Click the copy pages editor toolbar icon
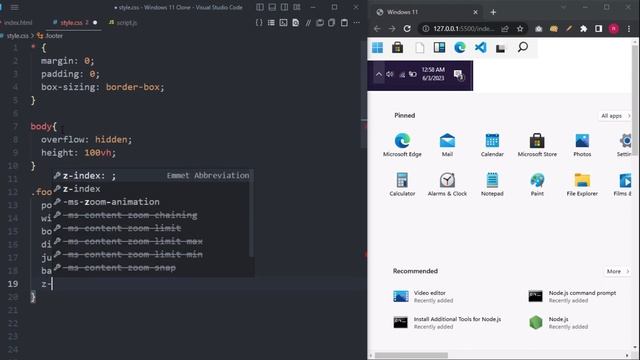The image size is (640, 360). coord(332,23)
